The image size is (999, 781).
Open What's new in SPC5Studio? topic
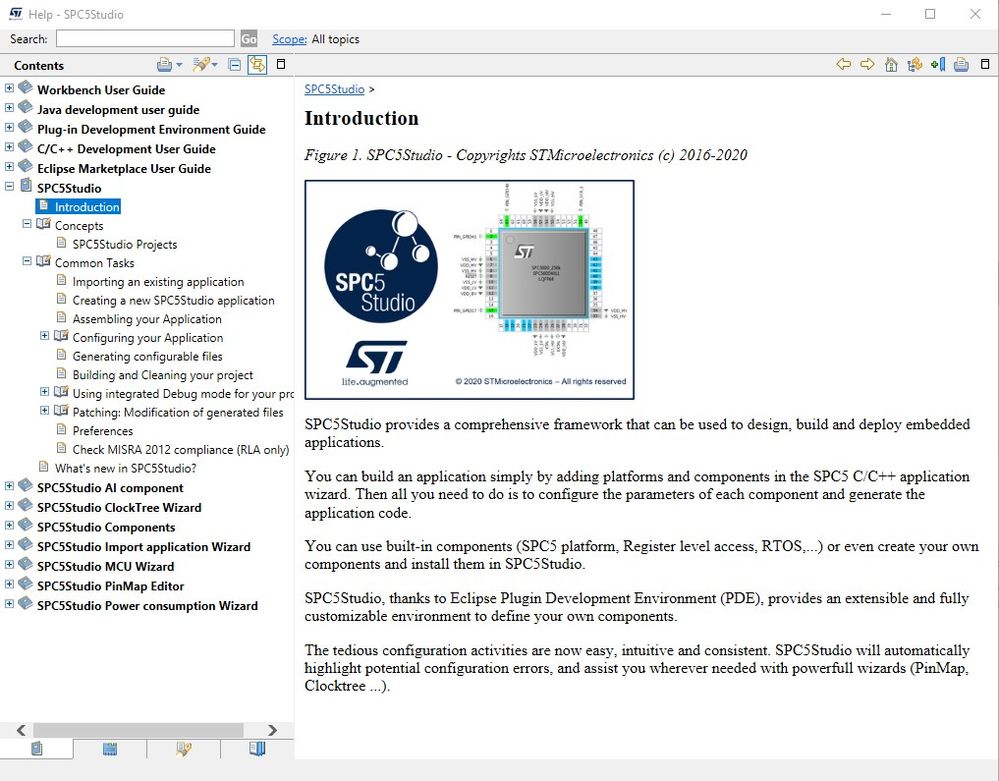click(x=126, y=468)
